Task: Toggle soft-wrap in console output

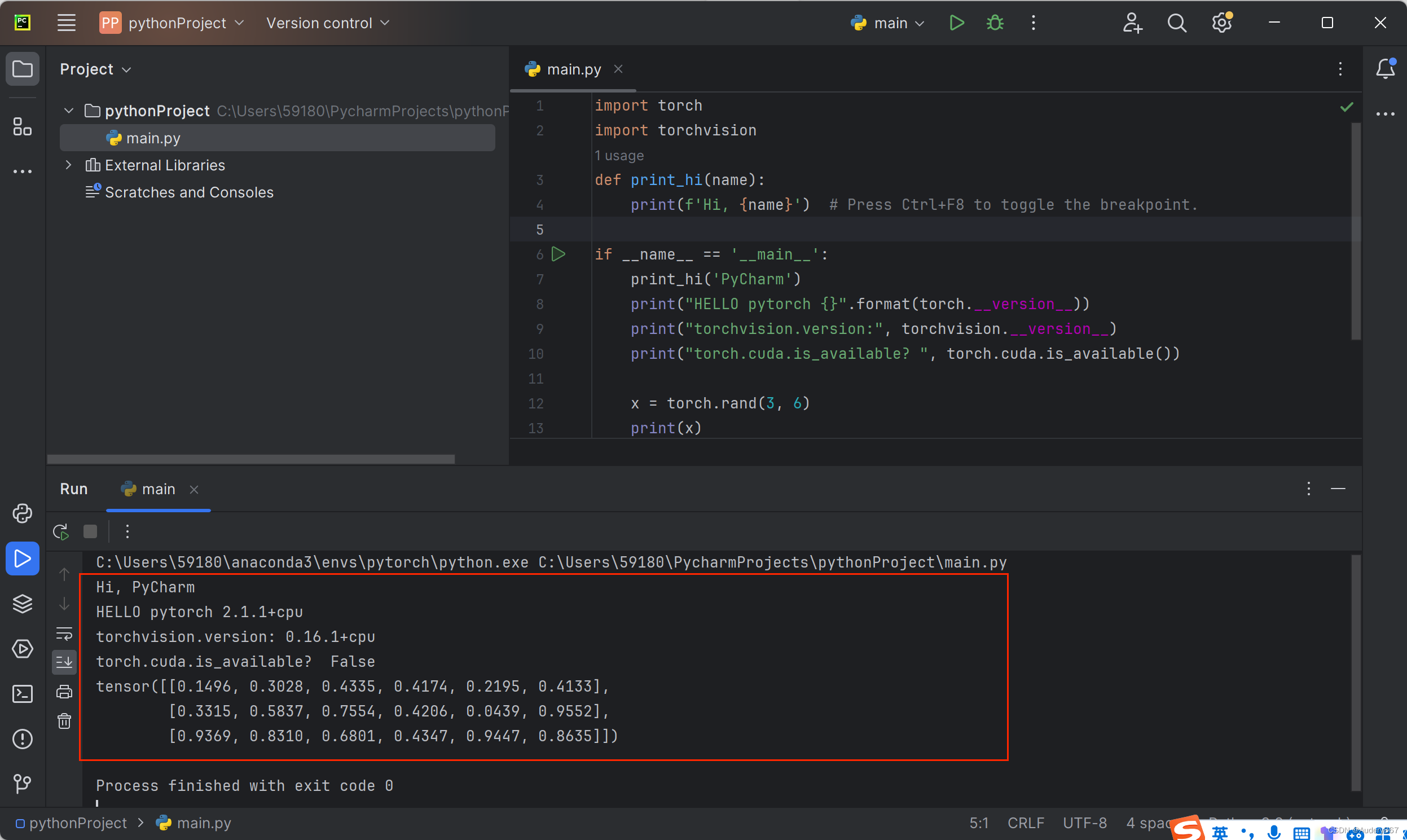Action: point(64,634)
